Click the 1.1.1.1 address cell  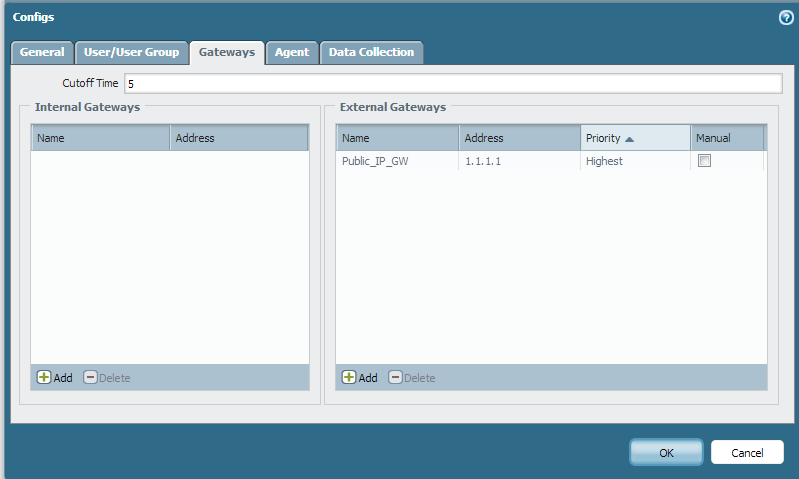[483, 161]
